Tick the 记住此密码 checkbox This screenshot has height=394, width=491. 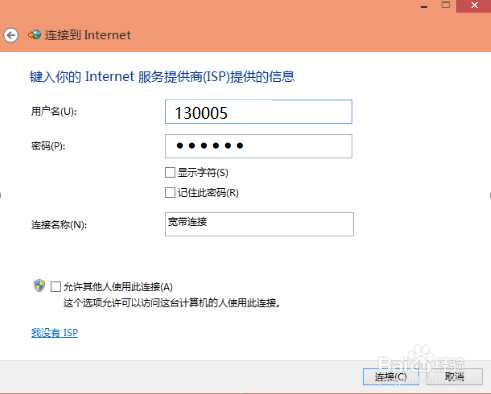tap(170, 193)
